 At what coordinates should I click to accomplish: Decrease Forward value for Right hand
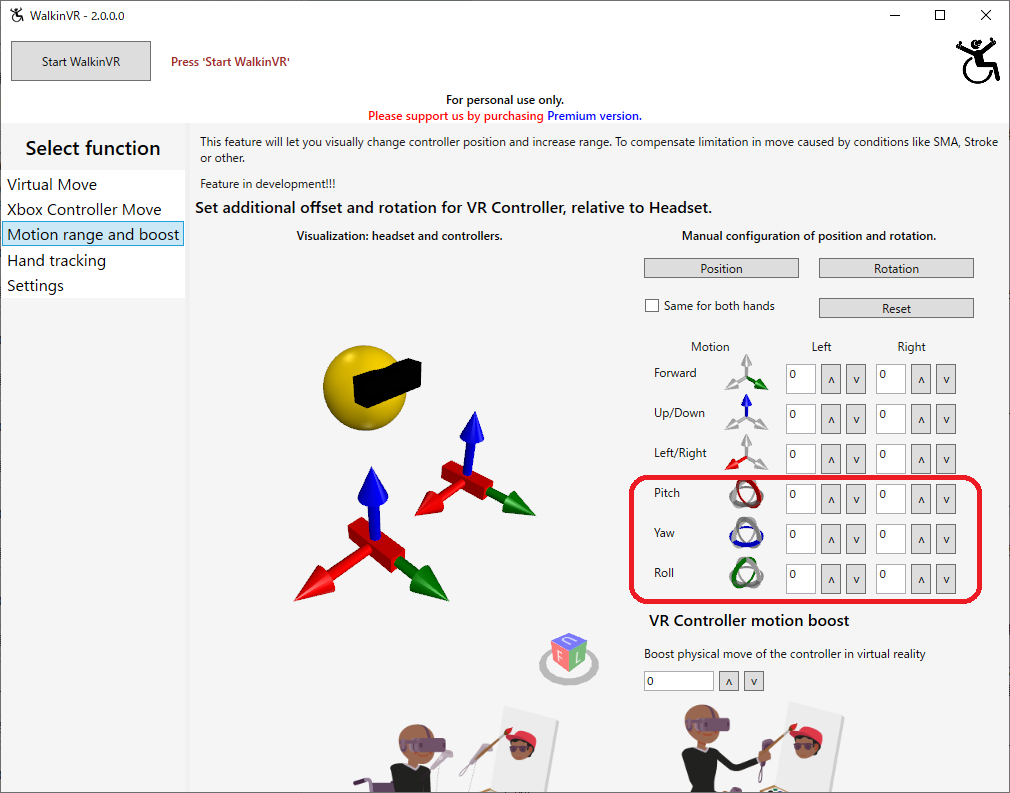946,379
